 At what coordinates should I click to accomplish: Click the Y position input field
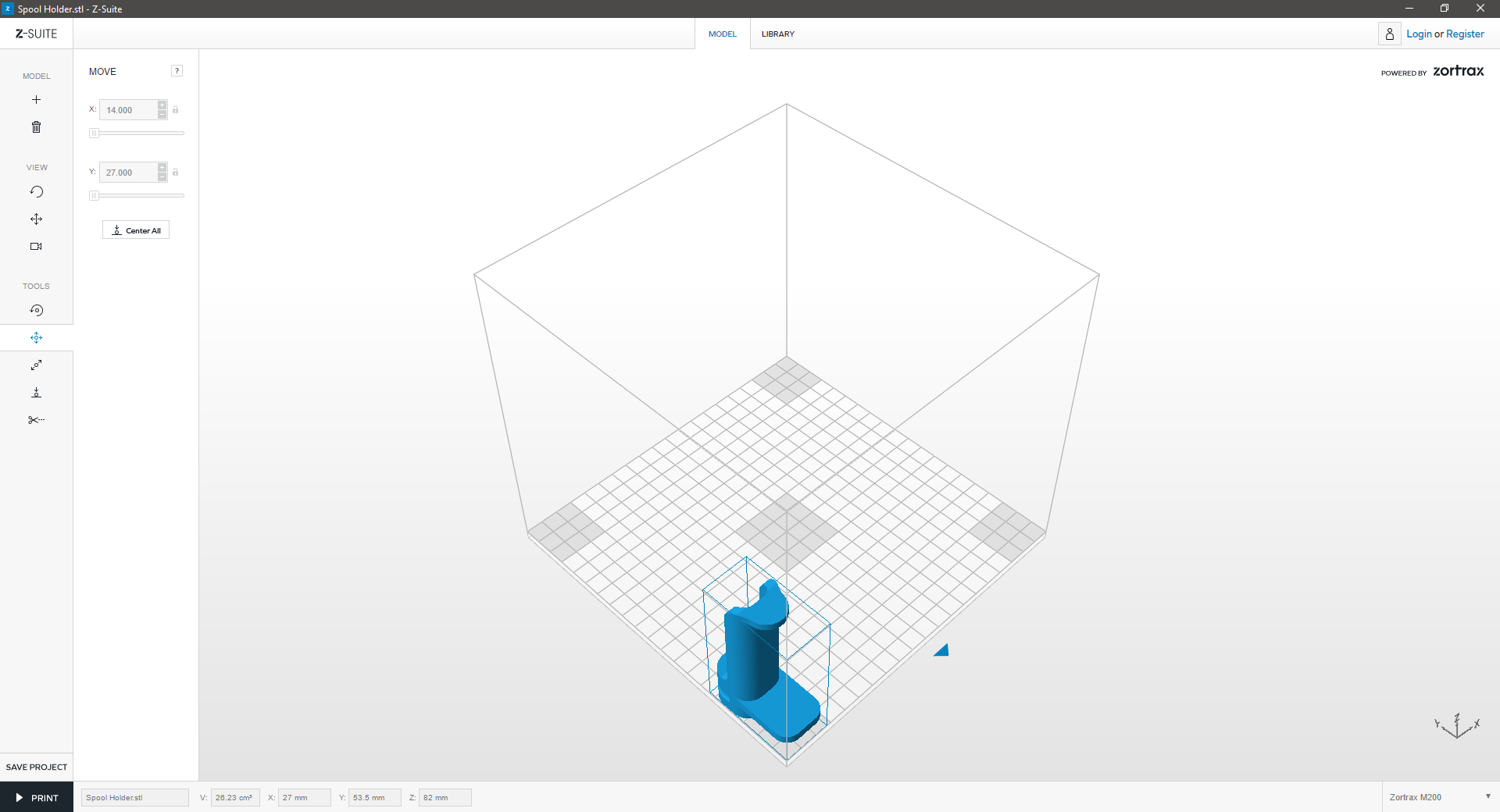coord(129,173)
